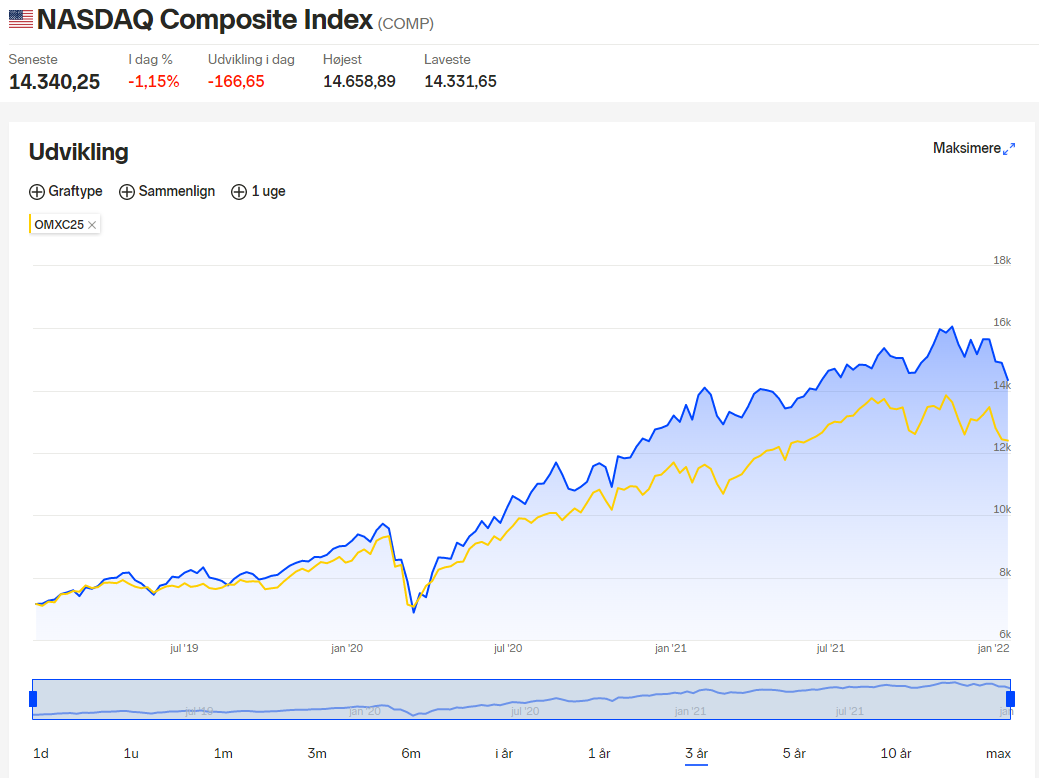Click the US flag icon beside NASDAQ title
This screenshot has height=778, width=1039.
coord(21,19)
